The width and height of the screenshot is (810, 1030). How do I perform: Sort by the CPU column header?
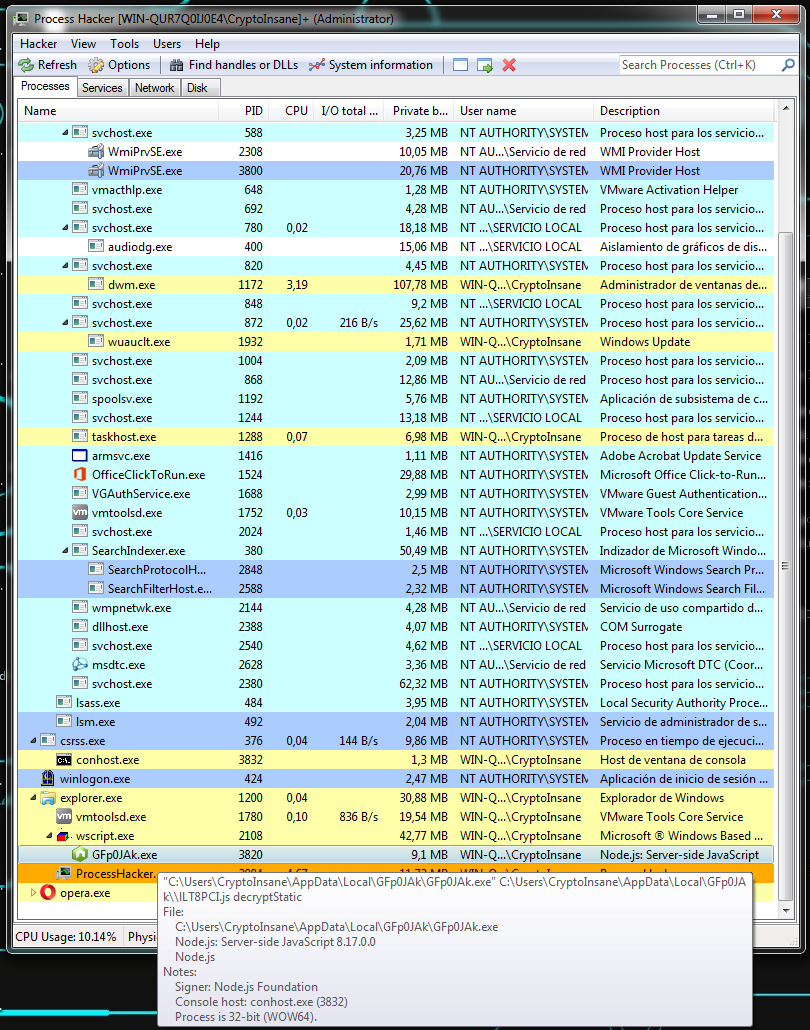(x=291, y=111)
